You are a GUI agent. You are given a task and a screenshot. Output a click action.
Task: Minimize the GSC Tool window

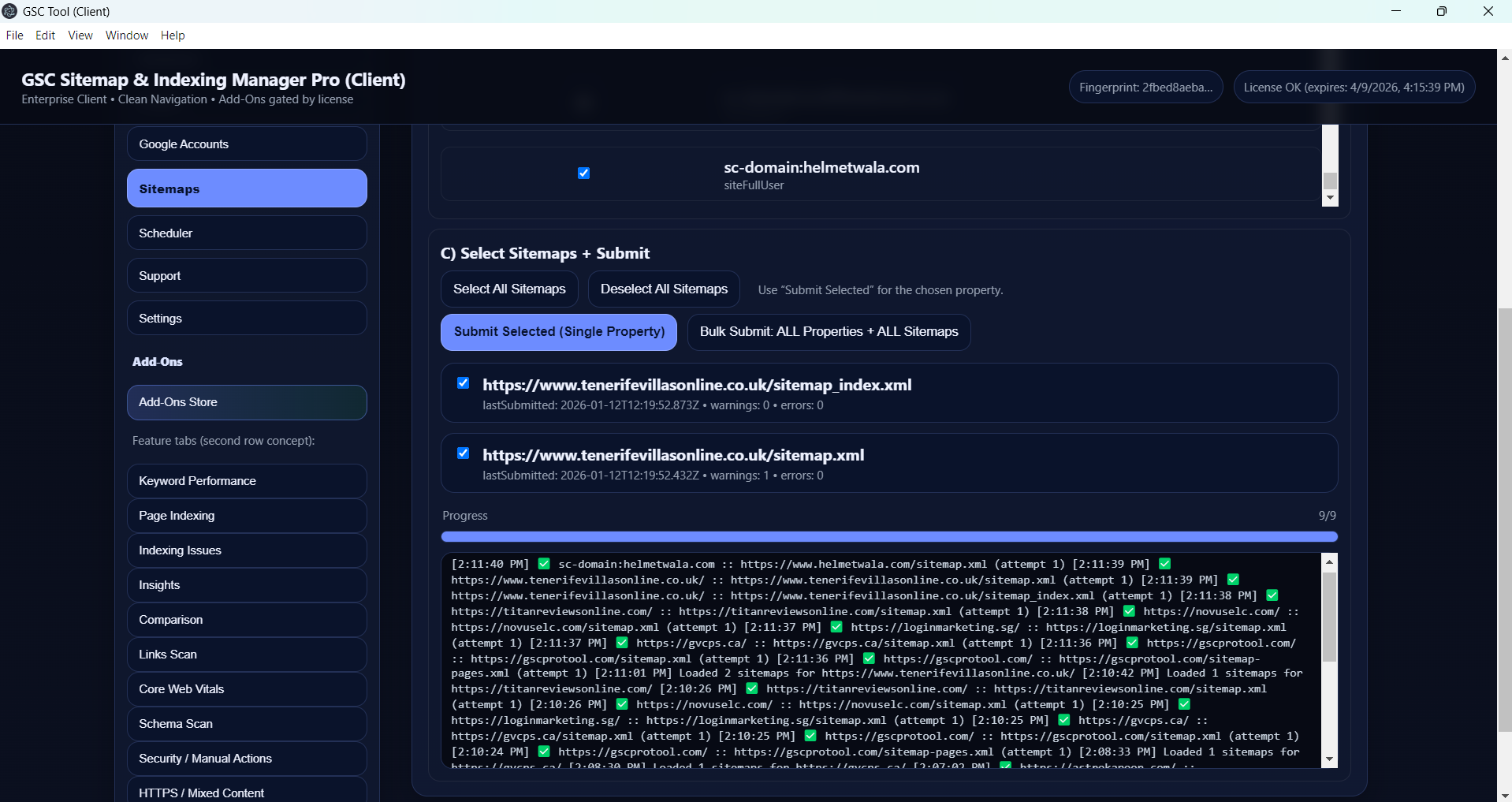[x=1396, y=11]
